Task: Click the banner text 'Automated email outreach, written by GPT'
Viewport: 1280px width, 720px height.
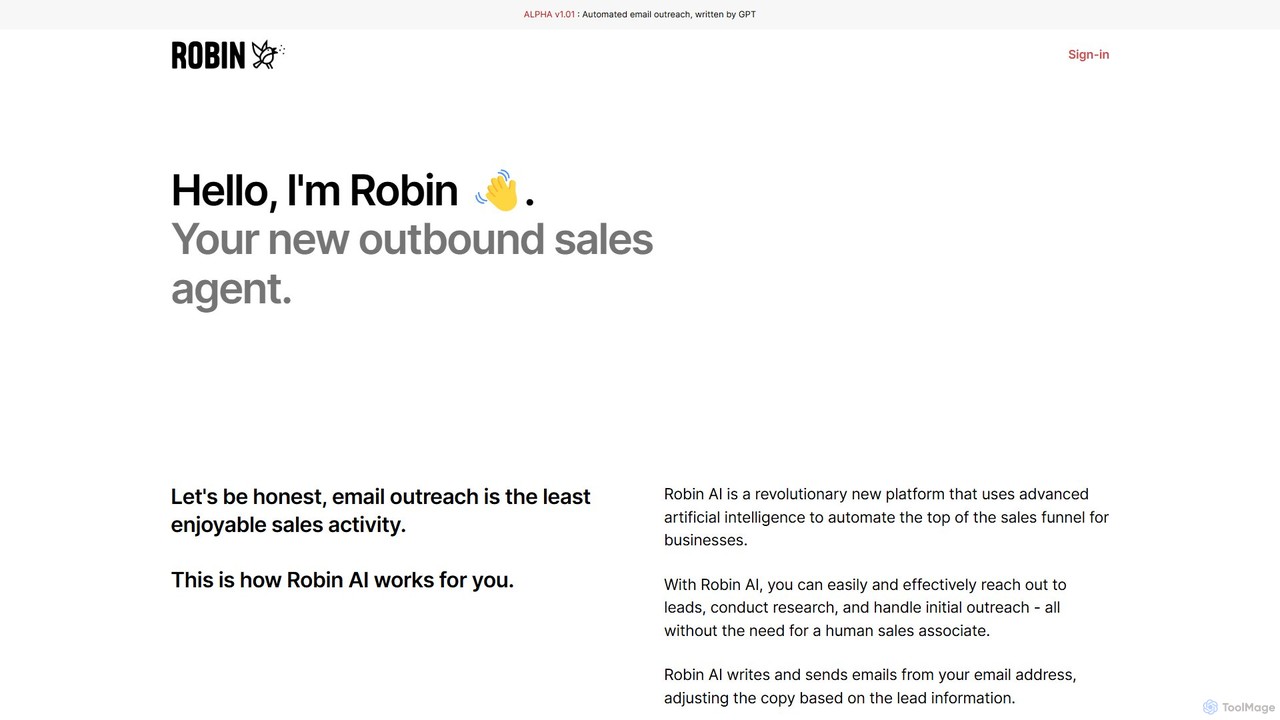Action: pyautogui.click(x=669, y=14)
